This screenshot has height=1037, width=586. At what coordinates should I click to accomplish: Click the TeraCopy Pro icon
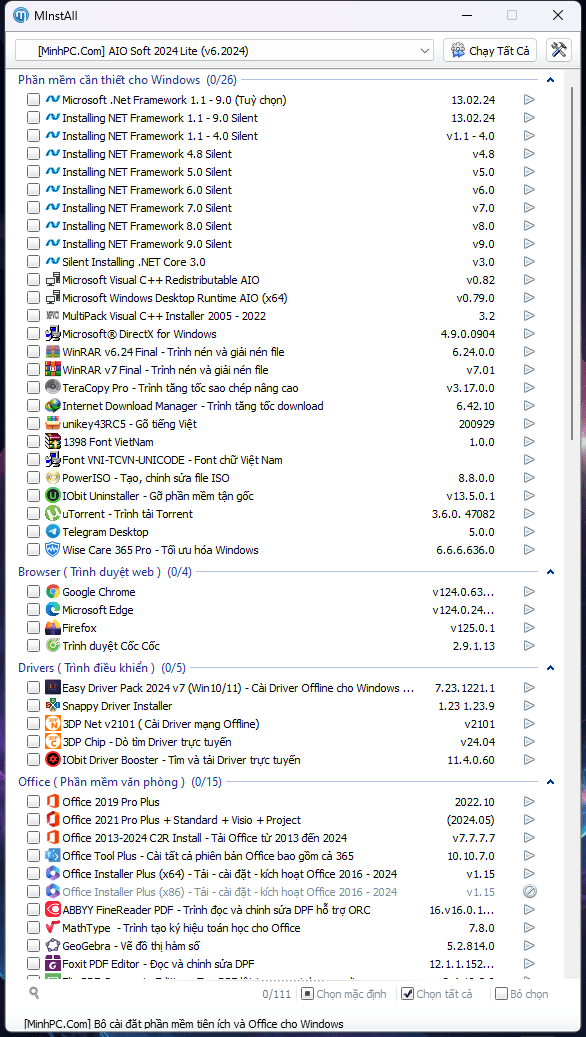(53, 388)
